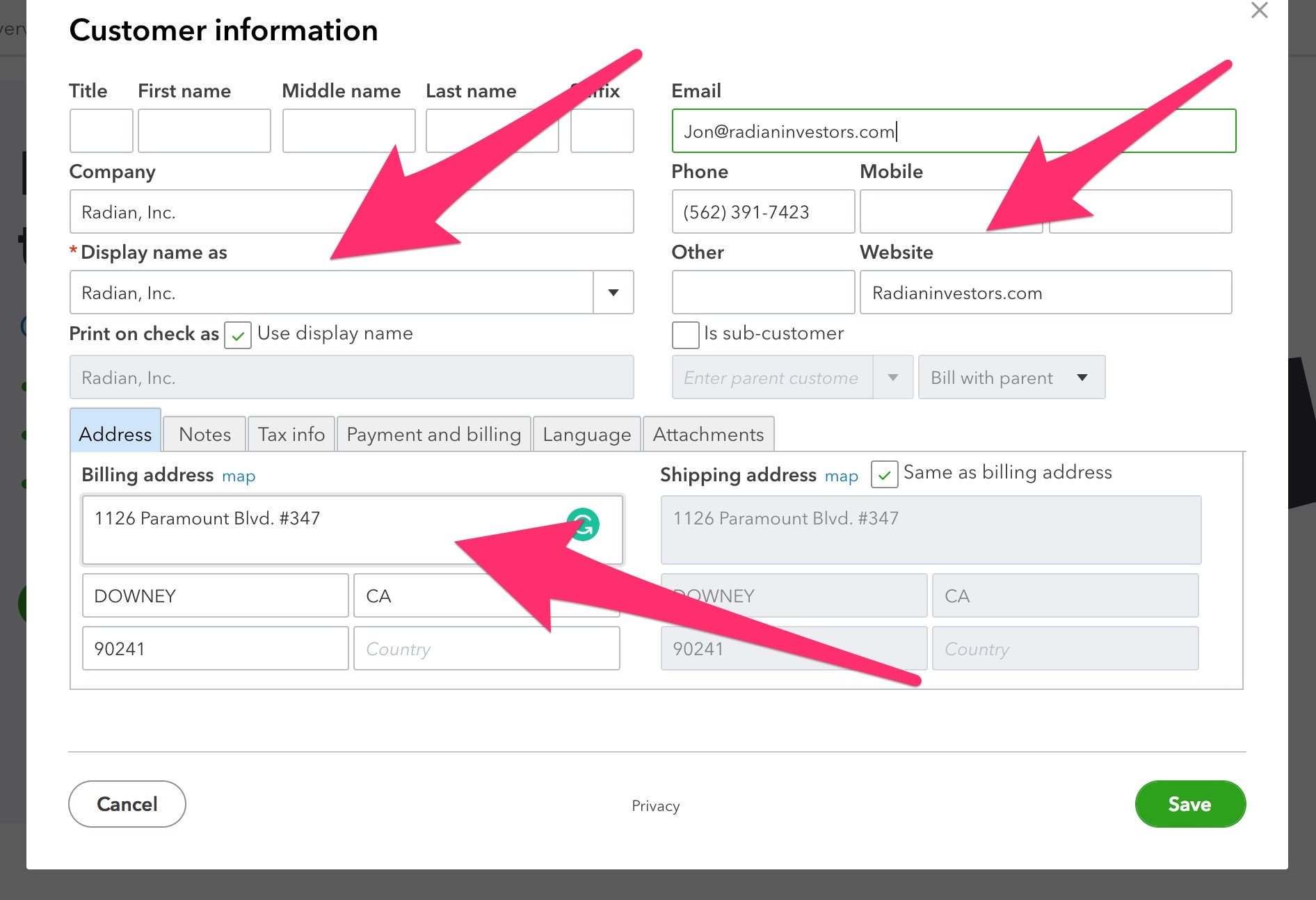Click the Save button
The width and height of the screenshot is (1316, 900).
pos(1190,804)
